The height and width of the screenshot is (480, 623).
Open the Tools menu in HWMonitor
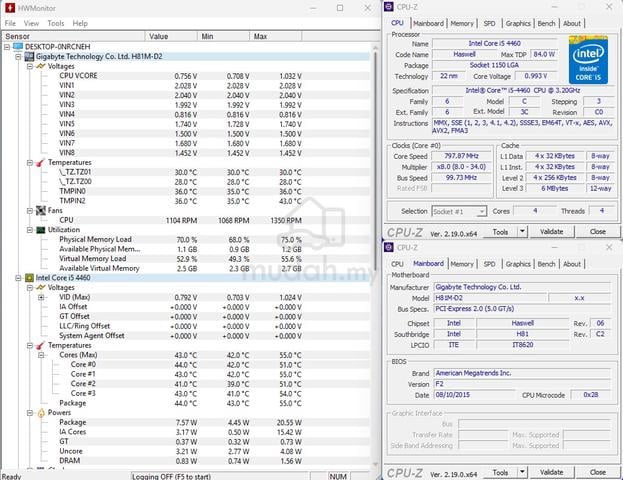tap(56, 23)
